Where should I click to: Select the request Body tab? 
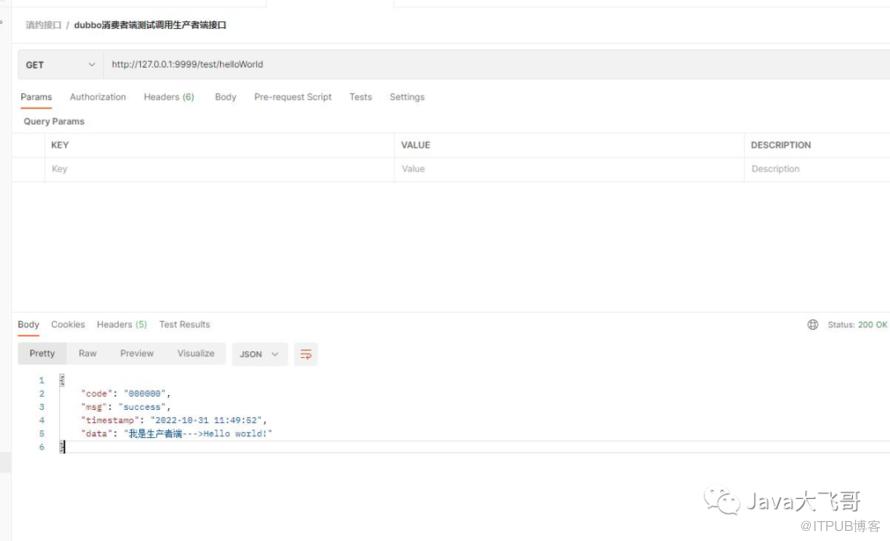(225, 97)
